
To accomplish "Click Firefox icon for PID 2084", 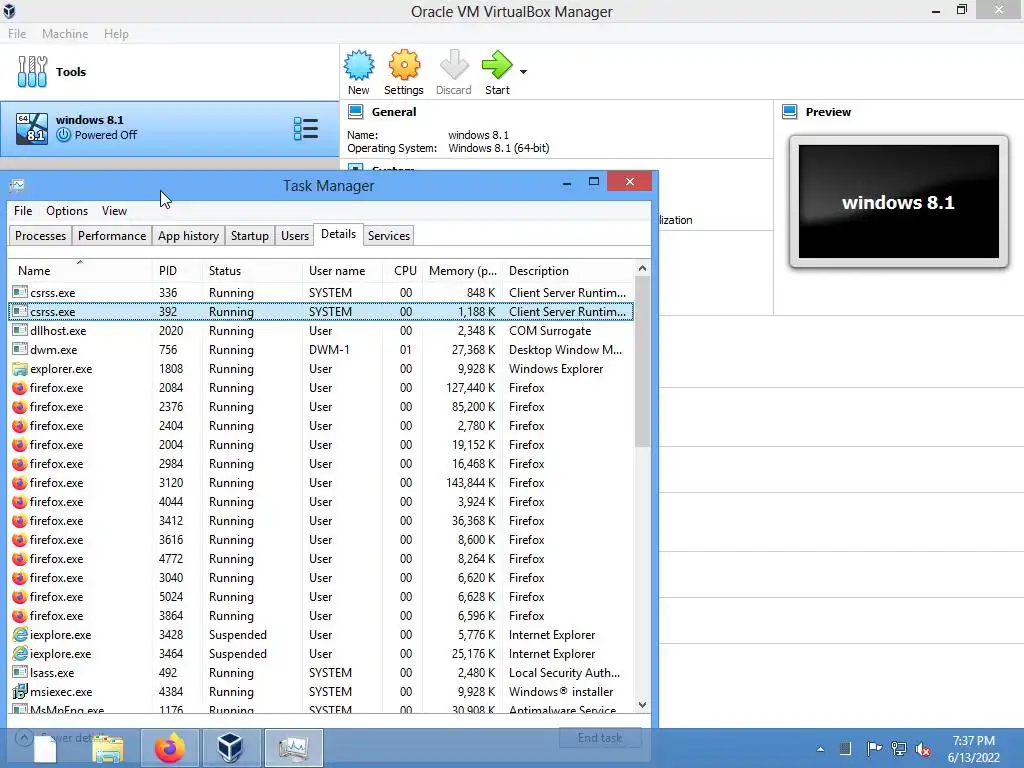I will click(20, 387).
